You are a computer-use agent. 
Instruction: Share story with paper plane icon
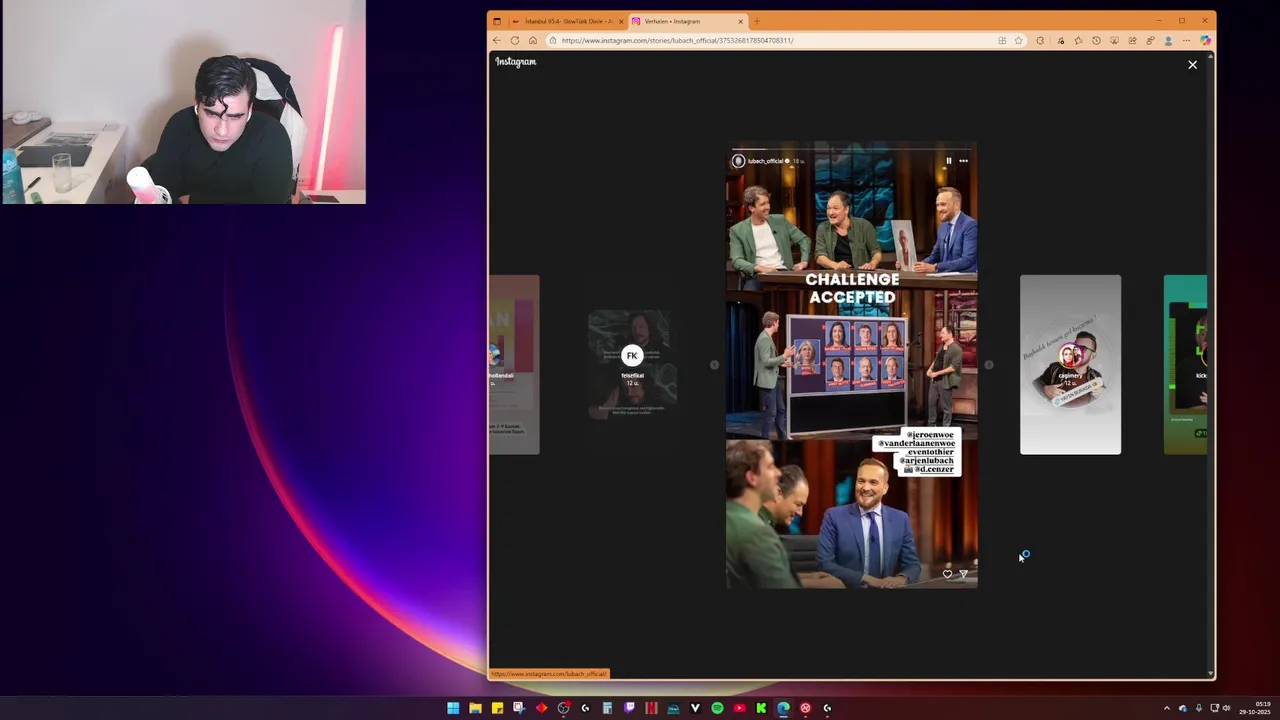coord(964,574)
